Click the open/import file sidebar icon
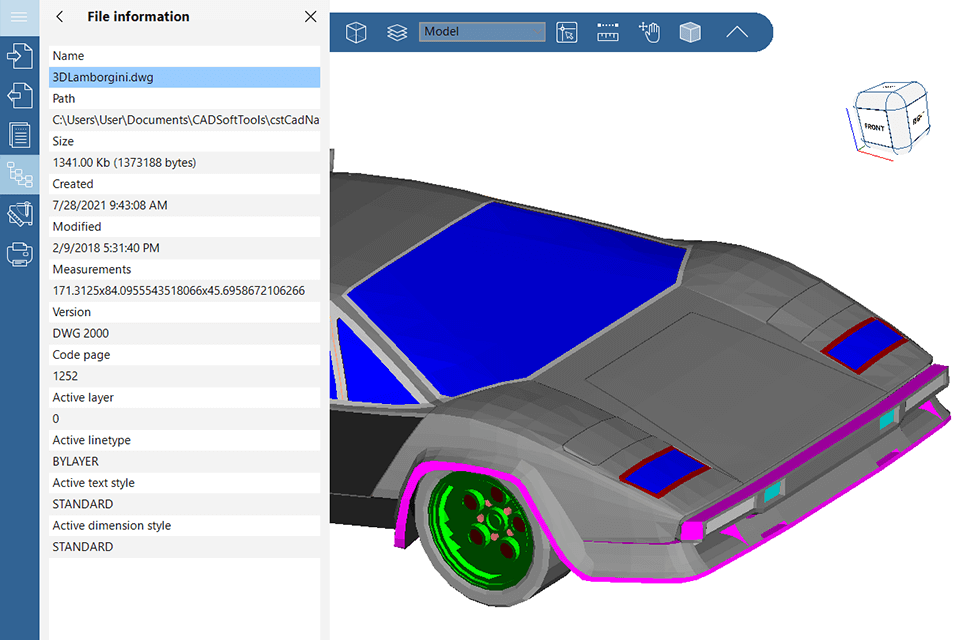Screen dimensions: 960x640 click(19, 55)
